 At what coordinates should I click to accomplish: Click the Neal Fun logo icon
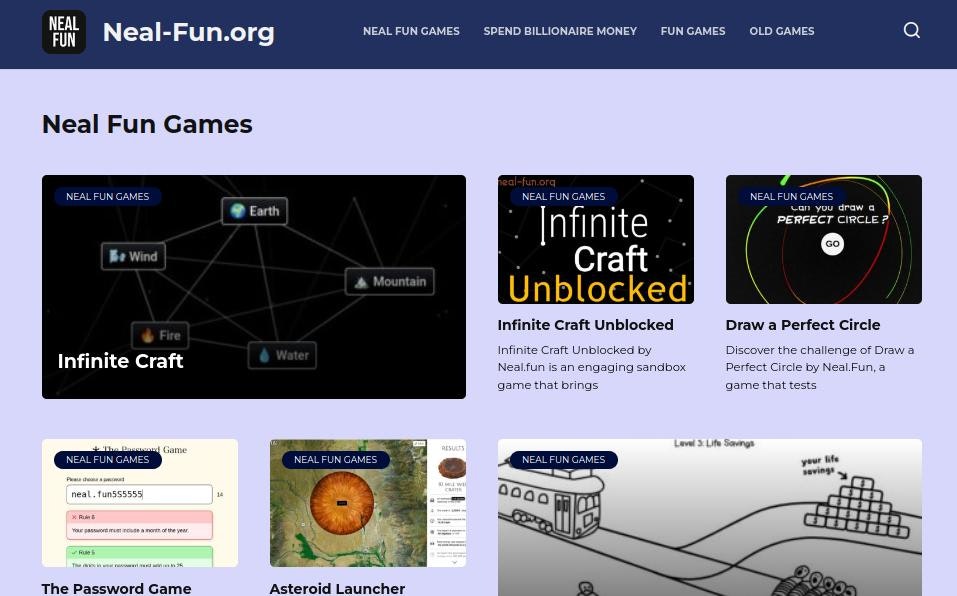[64, 32]
